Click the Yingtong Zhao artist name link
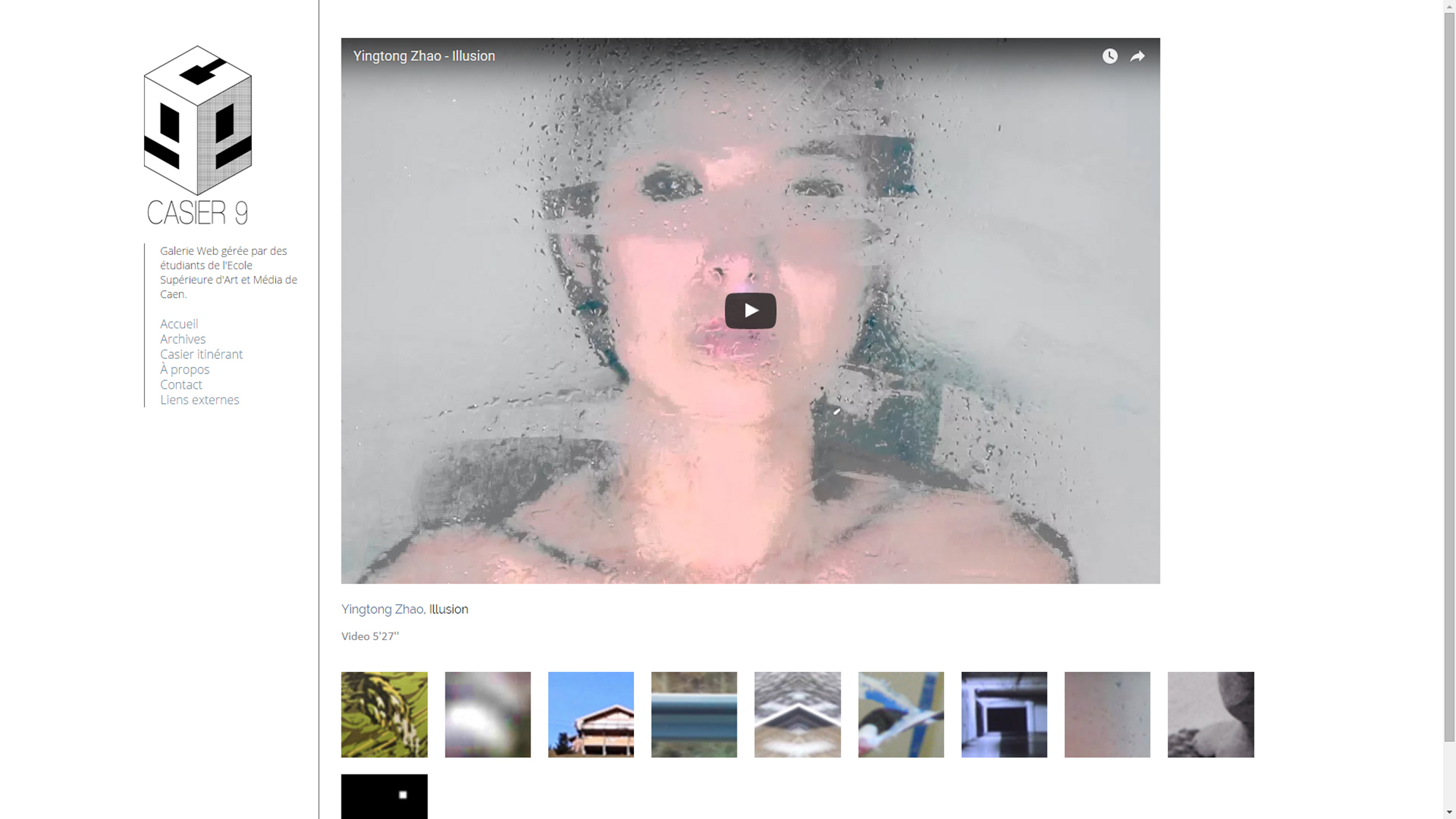Image resolution: width=1456 pixels, height=819 pixels. [383, 609]
